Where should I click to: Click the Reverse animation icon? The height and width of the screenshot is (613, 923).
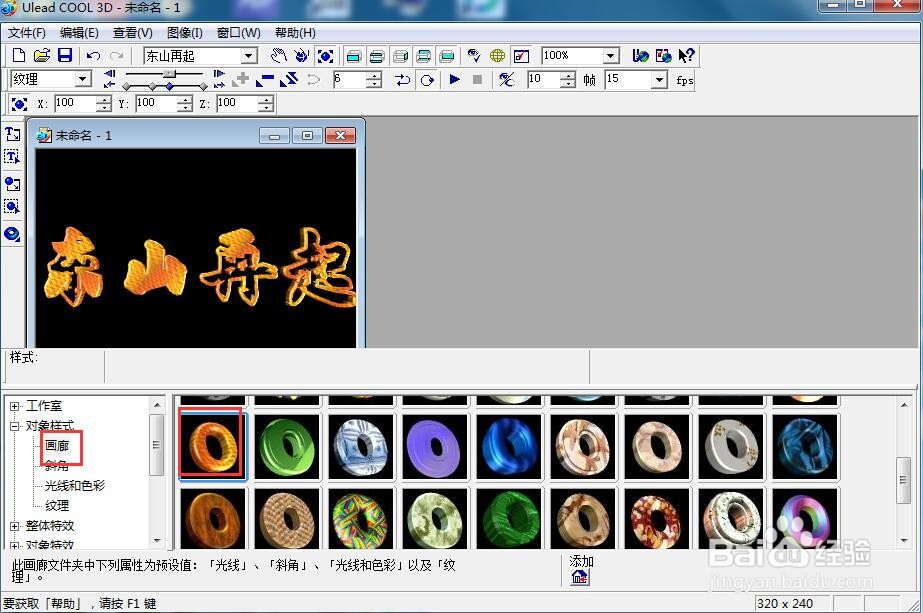(x=289, y=79)
